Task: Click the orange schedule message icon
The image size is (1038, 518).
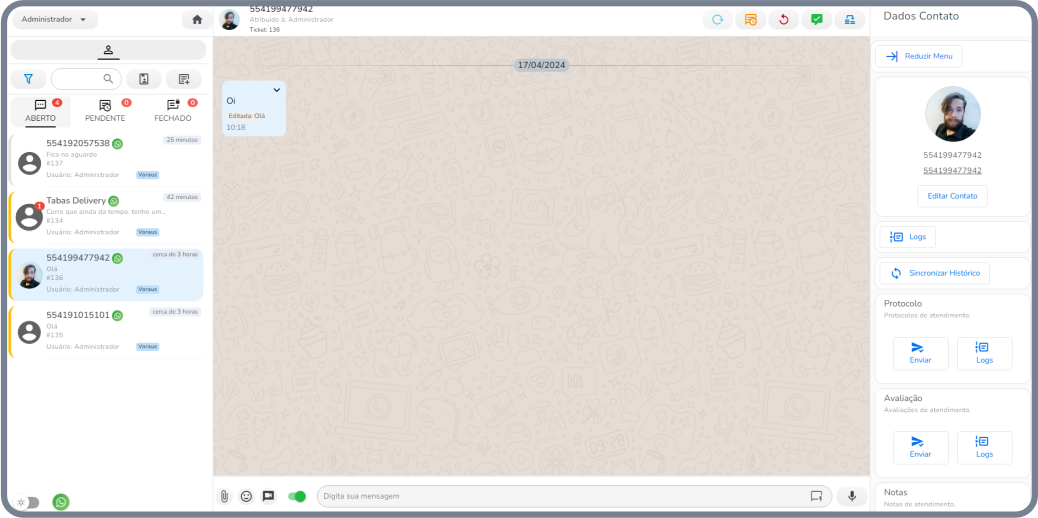Action: (x=751, y=20)
